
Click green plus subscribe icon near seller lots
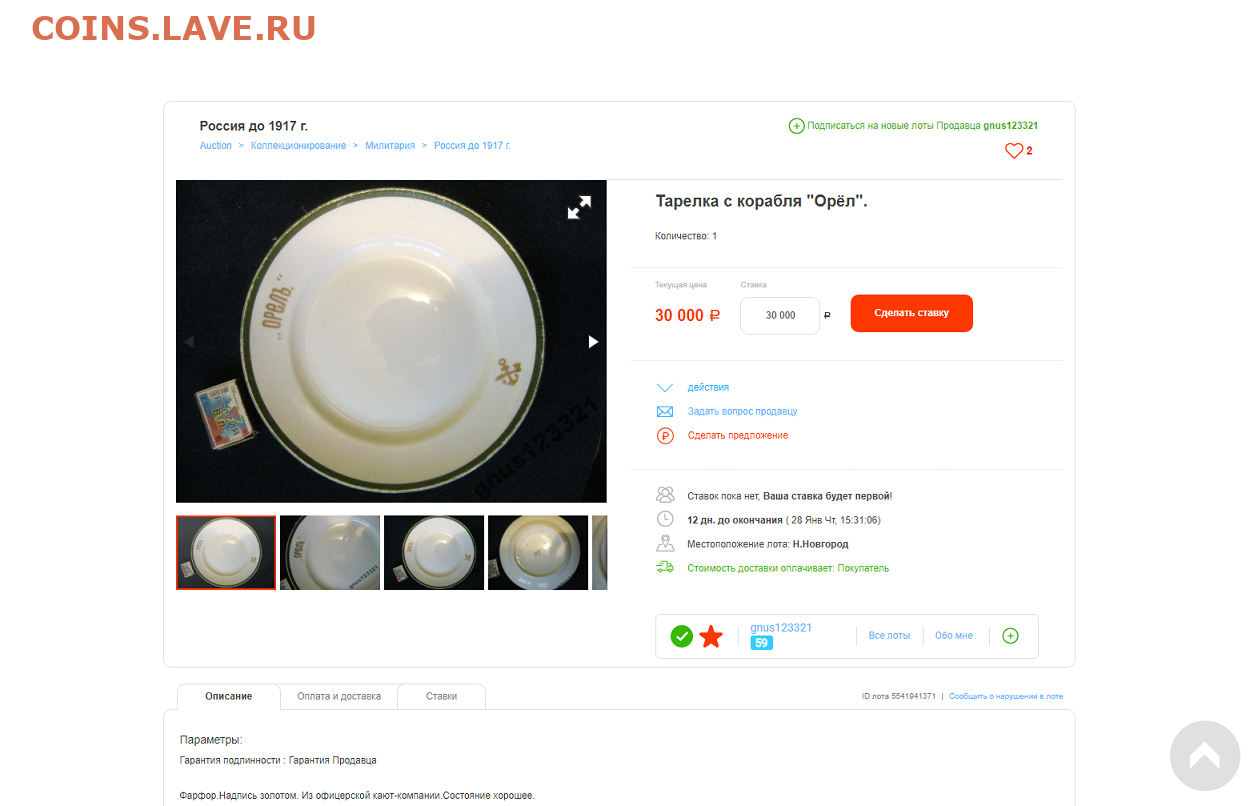(796, 126)
